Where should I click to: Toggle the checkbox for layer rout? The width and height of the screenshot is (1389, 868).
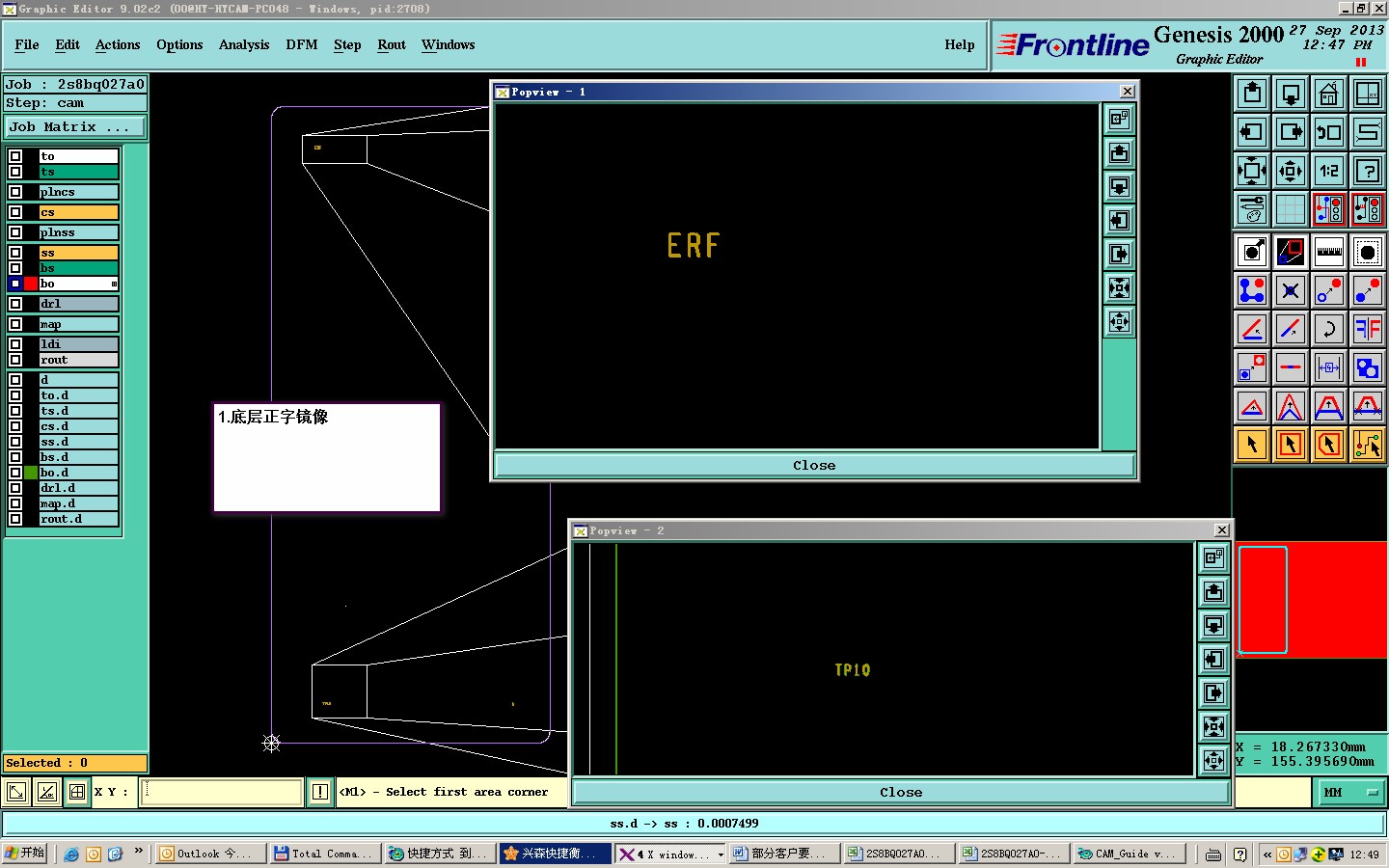pyautogui.click(x=15, y=360)
